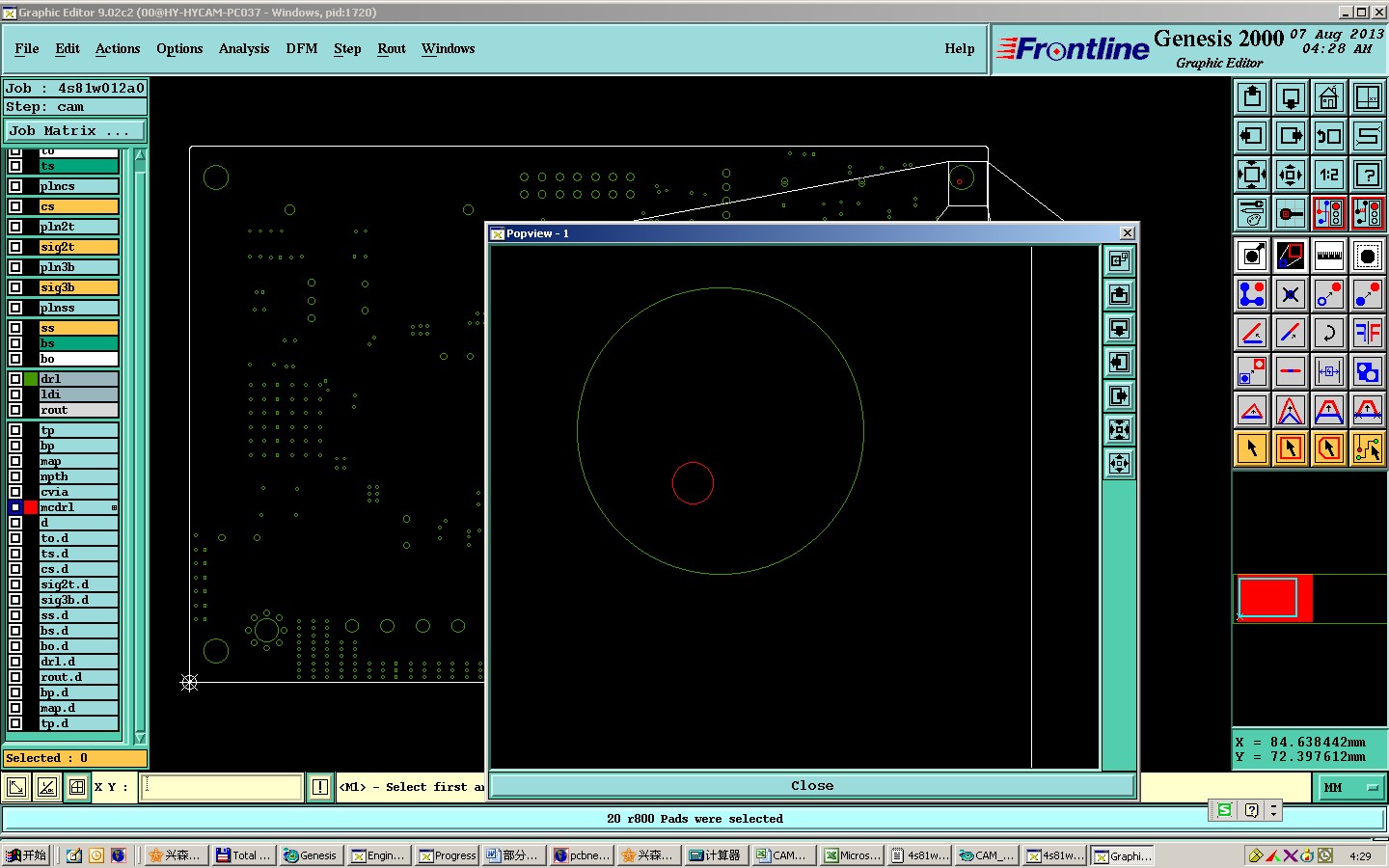The height and width of the screenshot is (868, 1389).
Task: Switch to Total Commander taskbar item
Action: click(x=243, y=855)
